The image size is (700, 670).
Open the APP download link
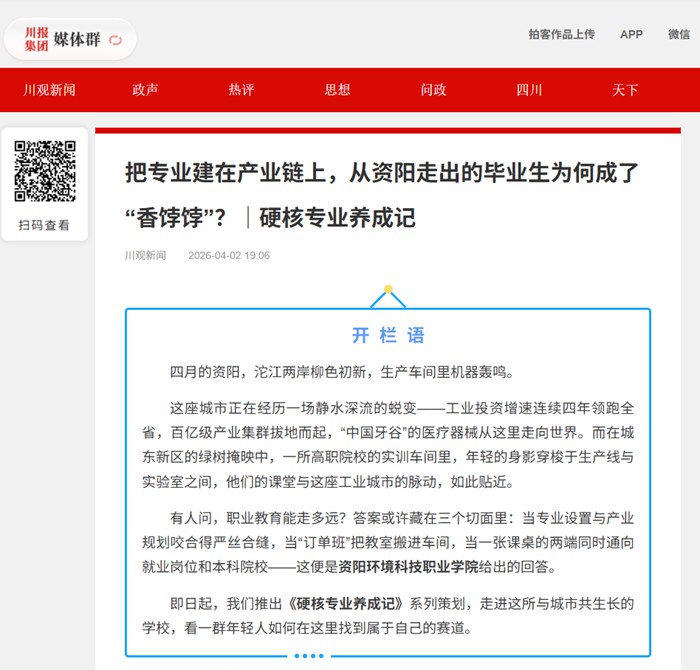click(x=631, y=34)
